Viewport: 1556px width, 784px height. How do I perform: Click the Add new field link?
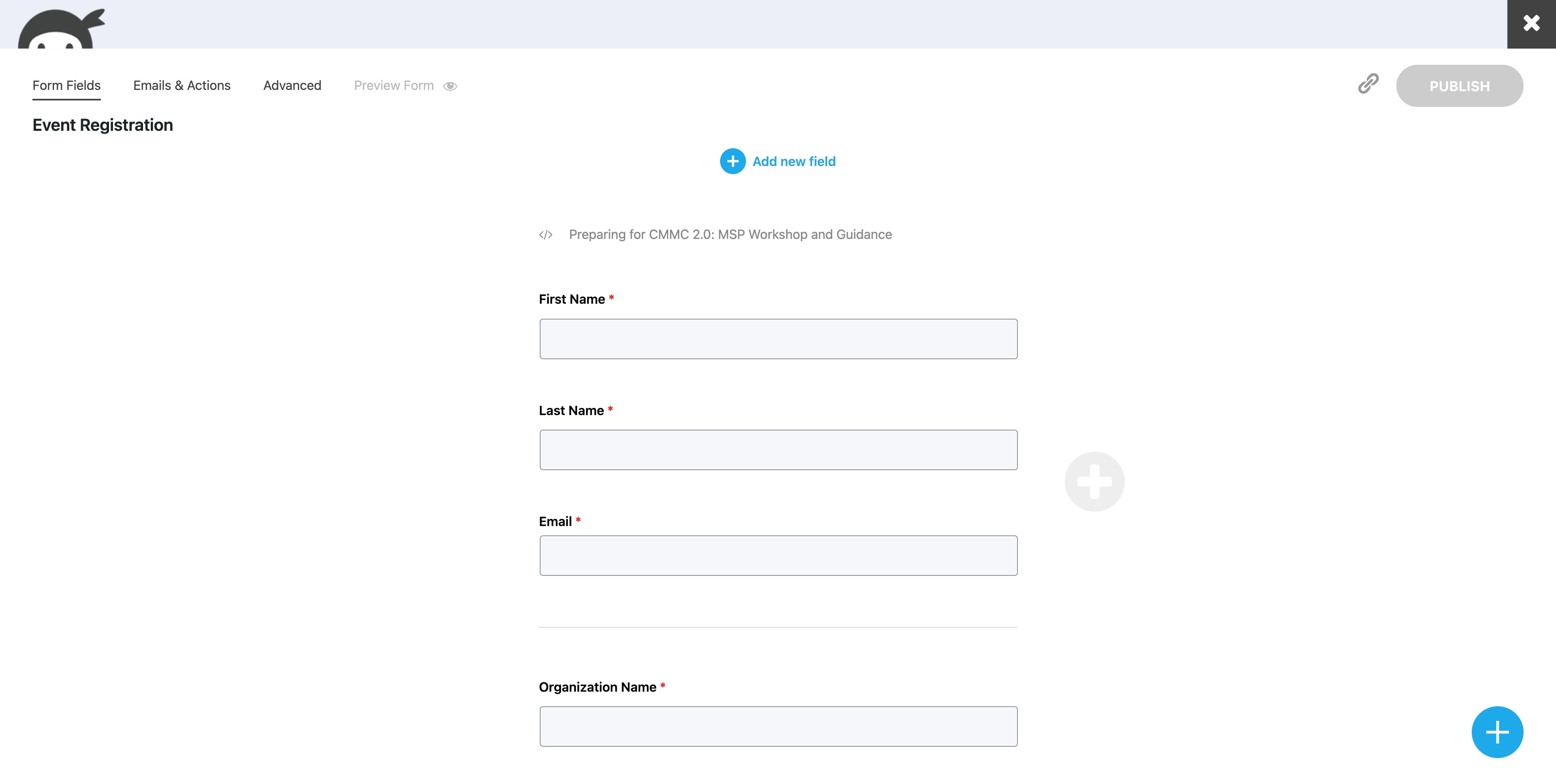pyautogui.click(x=794, y=161)
